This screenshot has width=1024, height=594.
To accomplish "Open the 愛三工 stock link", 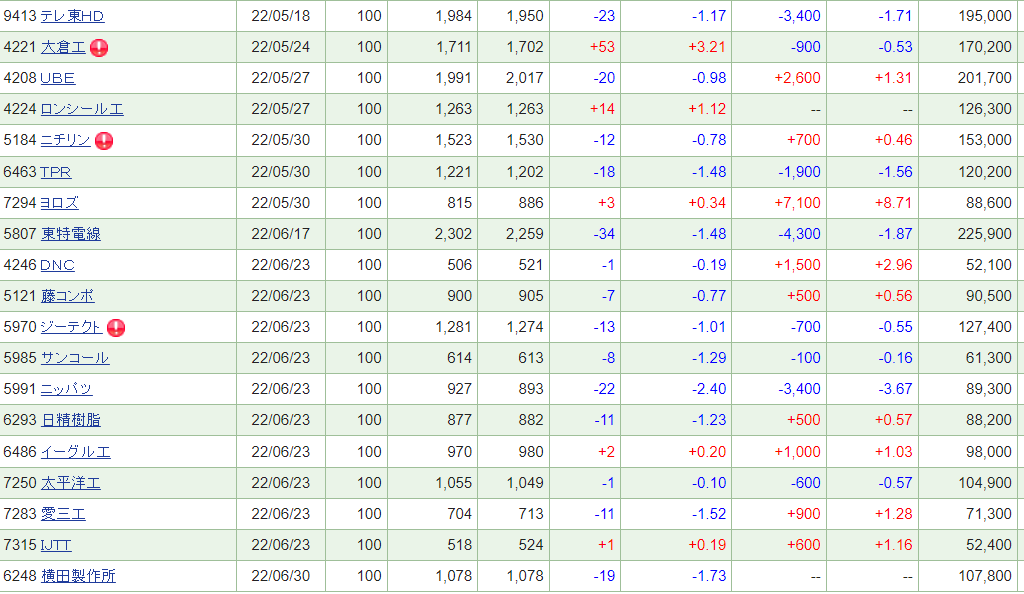I will 63,514.
